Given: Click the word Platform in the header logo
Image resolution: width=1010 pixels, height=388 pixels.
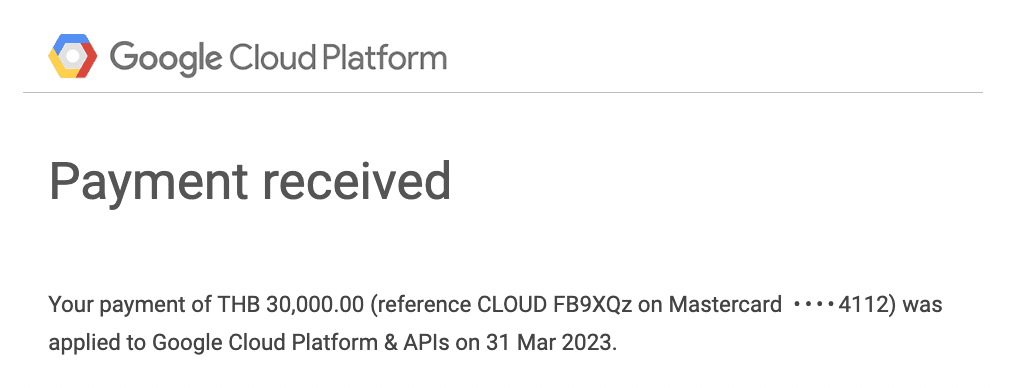Looking at the screenshot, I should coord(384,58).
